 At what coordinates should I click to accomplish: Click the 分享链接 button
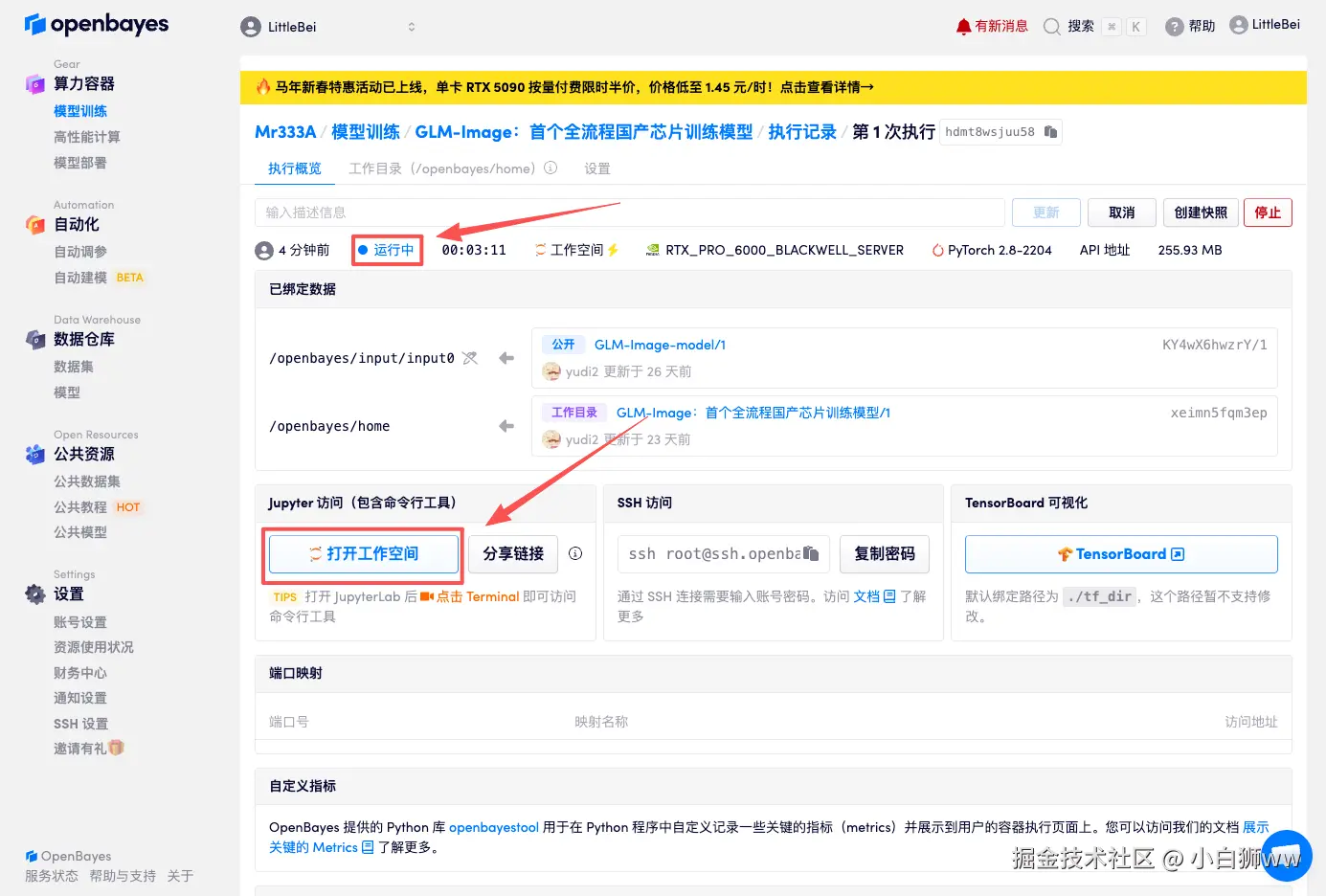[513, 553]
